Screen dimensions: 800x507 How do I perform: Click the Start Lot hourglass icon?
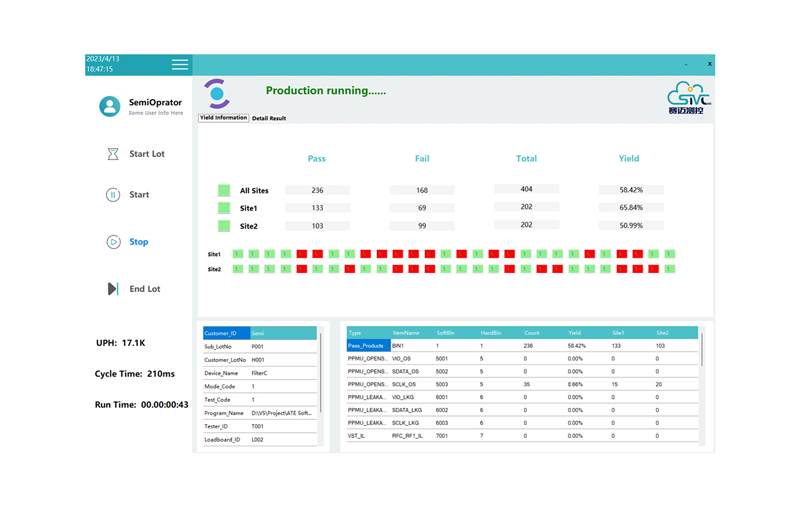tap(113, 154)
